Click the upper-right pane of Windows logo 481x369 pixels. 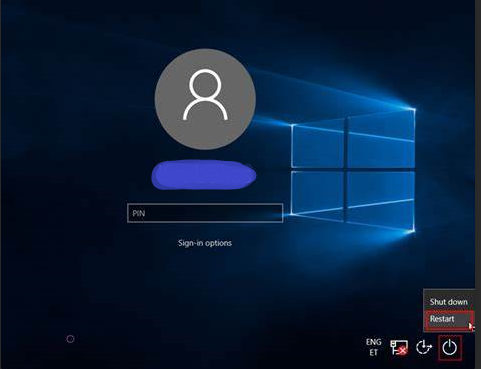tap(381, 138)
